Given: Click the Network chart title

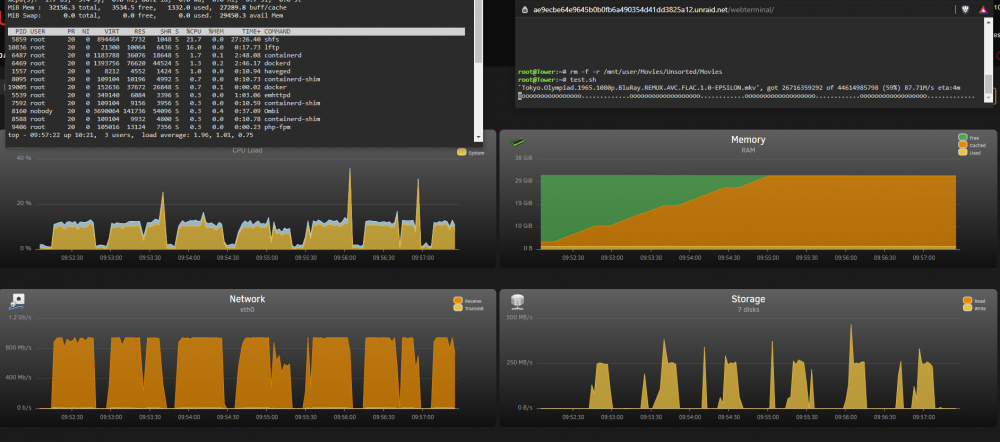Looking at the screenshot, I should tap(247, 299).
